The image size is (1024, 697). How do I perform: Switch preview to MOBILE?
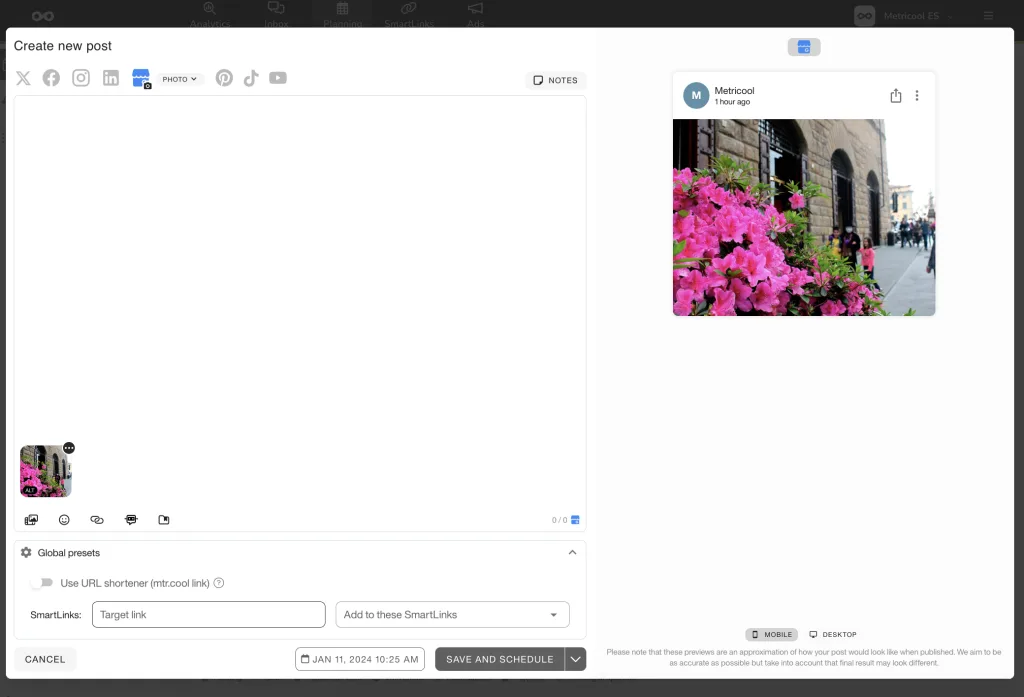coord(771,634)
